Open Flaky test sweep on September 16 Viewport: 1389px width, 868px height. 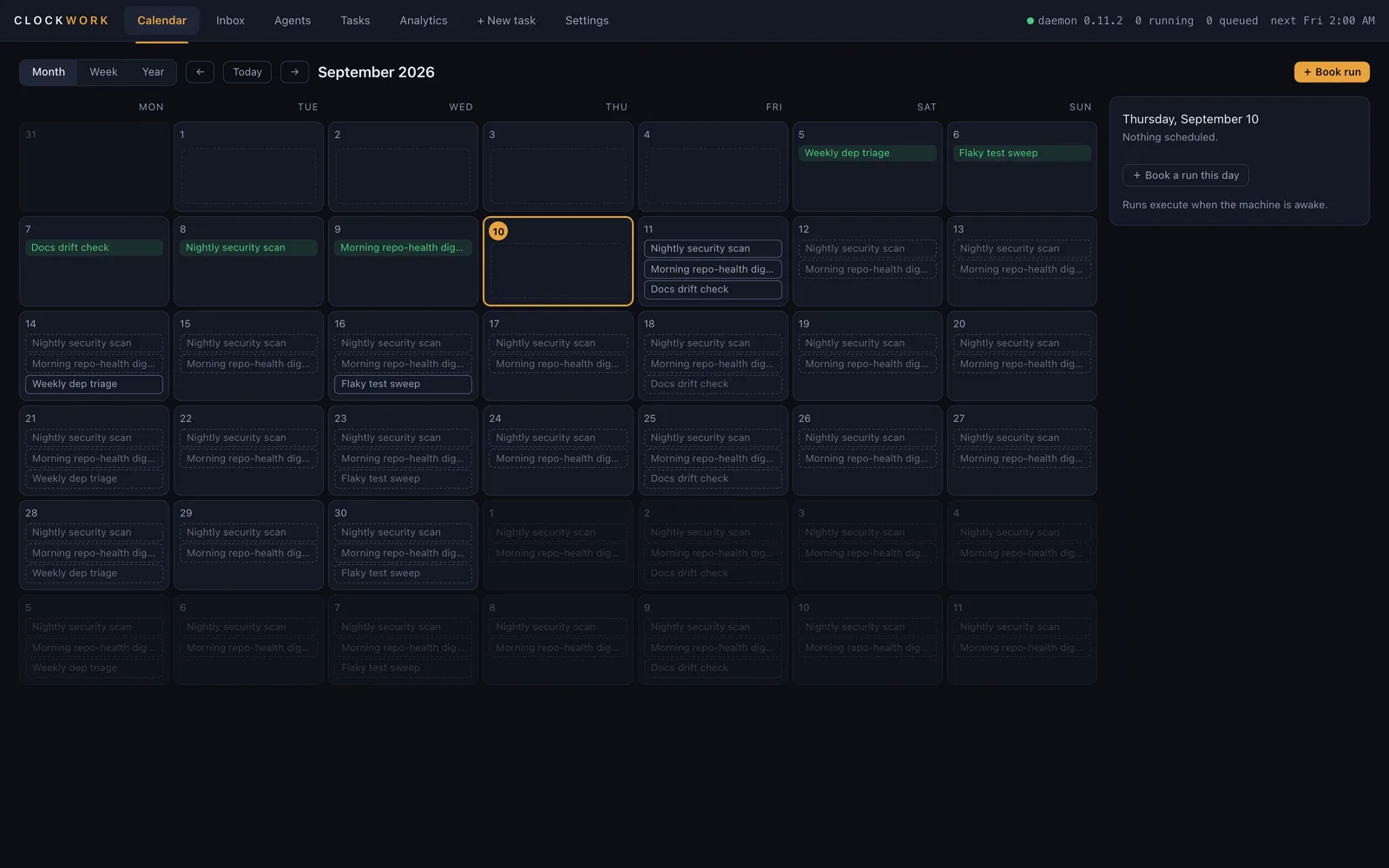coord(403,384)
